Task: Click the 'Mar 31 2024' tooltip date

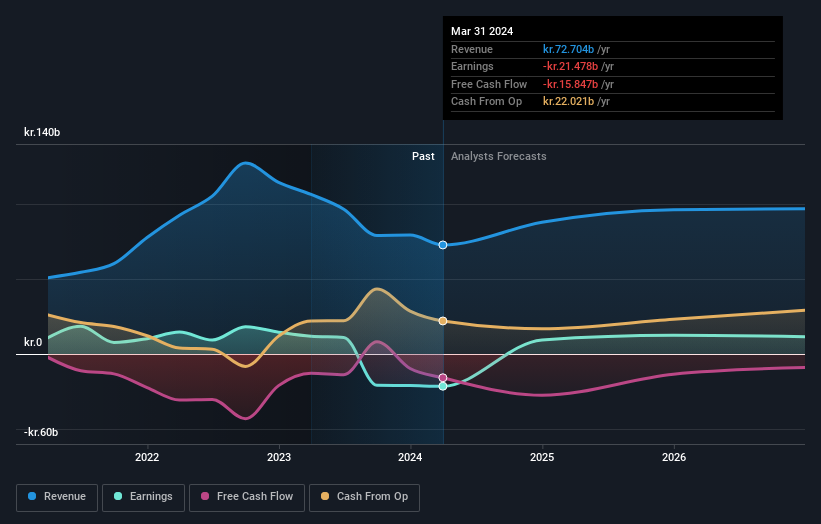Action: pos(482,31)
